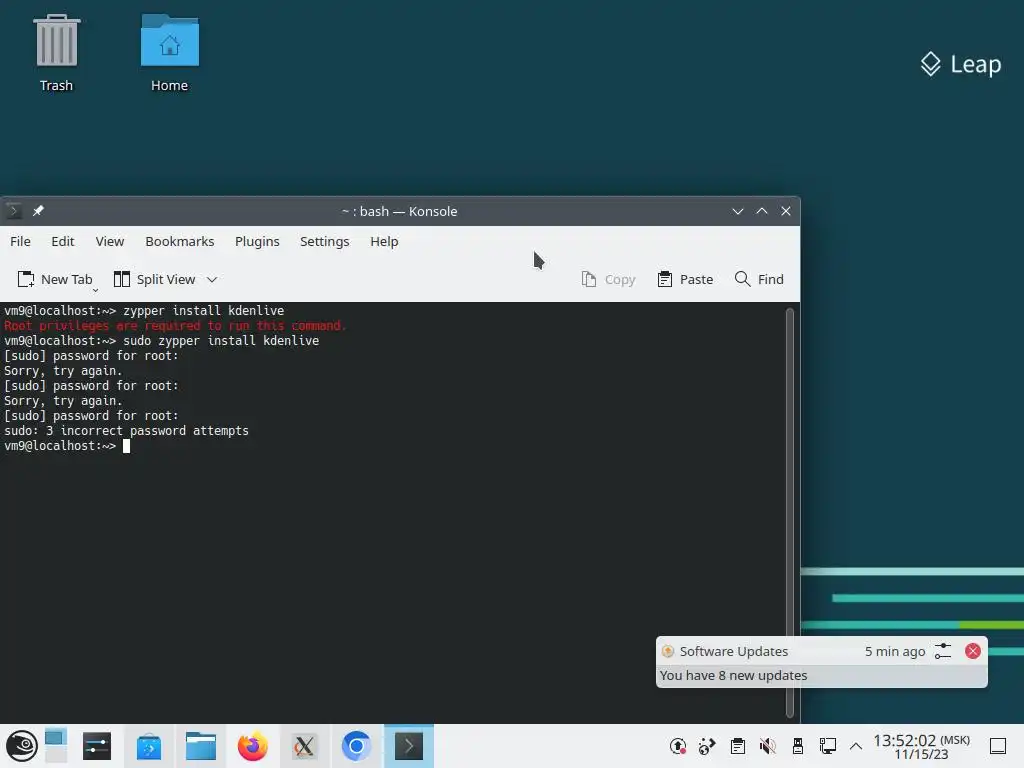Open Chromium browser from taskbar
The width and height of the screenshot is (1024, 768).
click(357, 746)
